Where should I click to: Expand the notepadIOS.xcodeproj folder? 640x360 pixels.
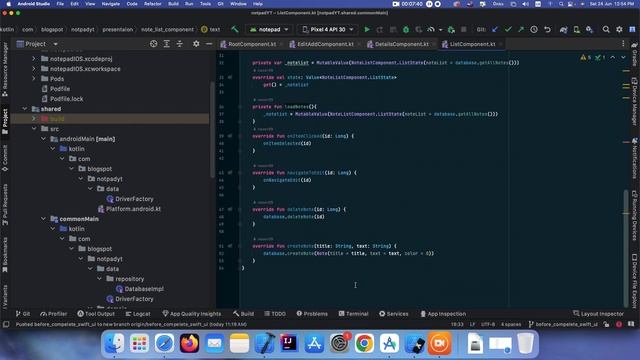click(34, 59)
